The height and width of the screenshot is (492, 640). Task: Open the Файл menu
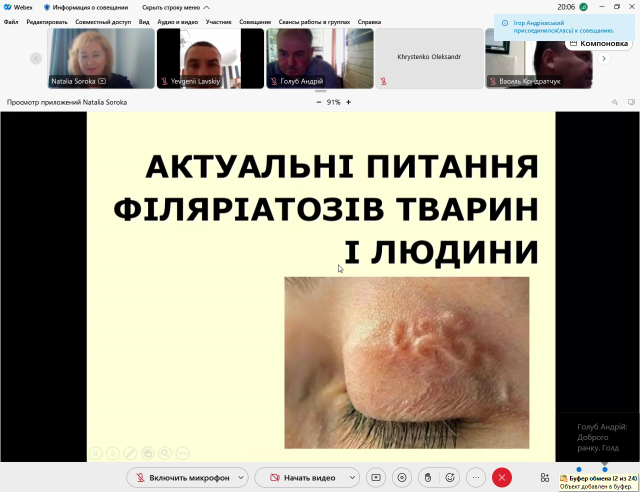[11, 22]
